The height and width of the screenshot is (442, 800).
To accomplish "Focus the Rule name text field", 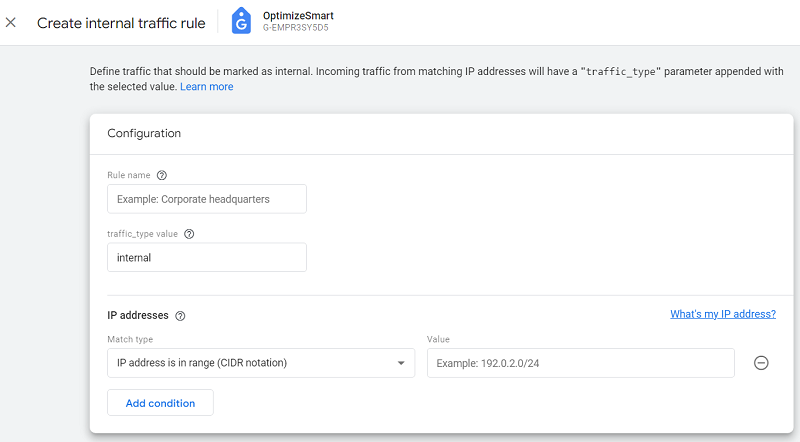I will (x=206, y=199).
